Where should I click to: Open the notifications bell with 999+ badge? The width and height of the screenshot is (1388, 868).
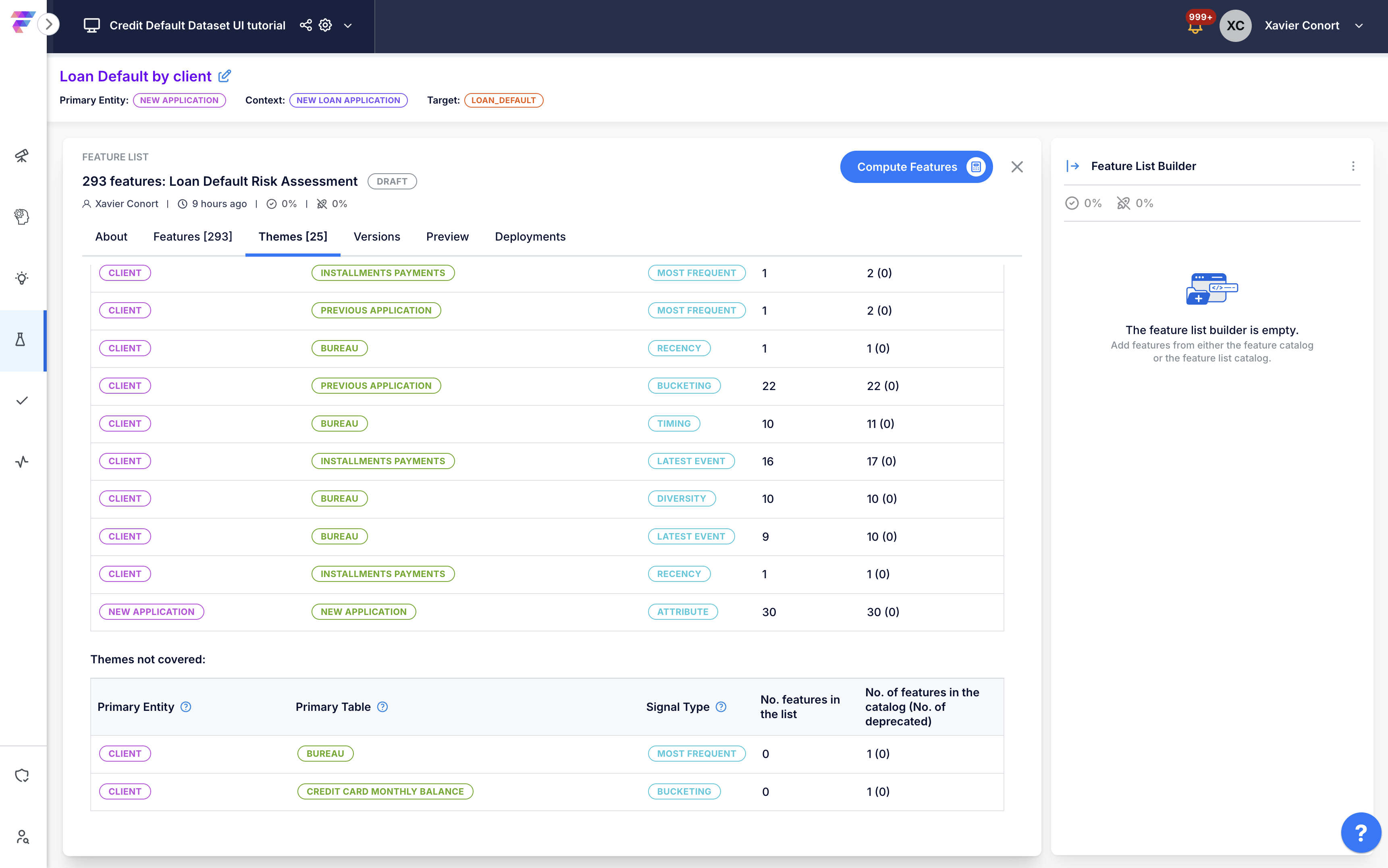[x=1195, y=27]
